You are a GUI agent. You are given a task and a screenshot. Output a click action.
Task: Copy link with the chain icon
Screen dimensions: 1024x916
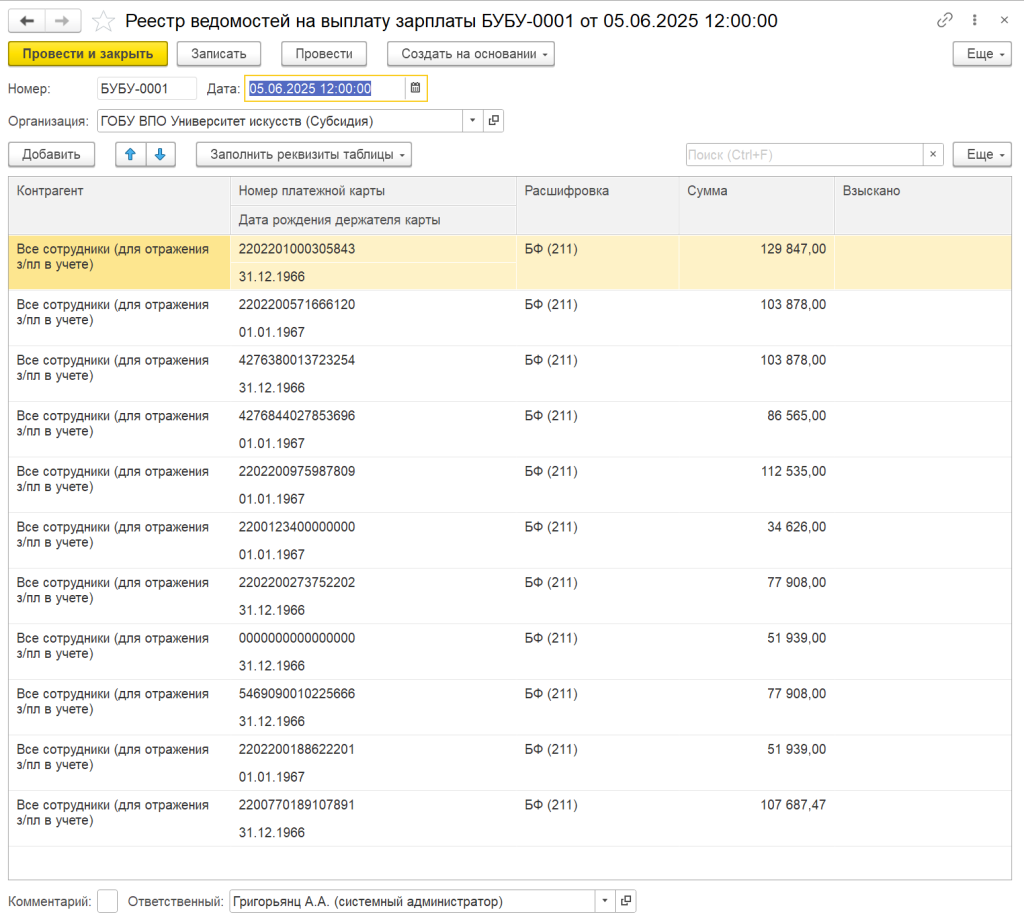tap(944, 20)
